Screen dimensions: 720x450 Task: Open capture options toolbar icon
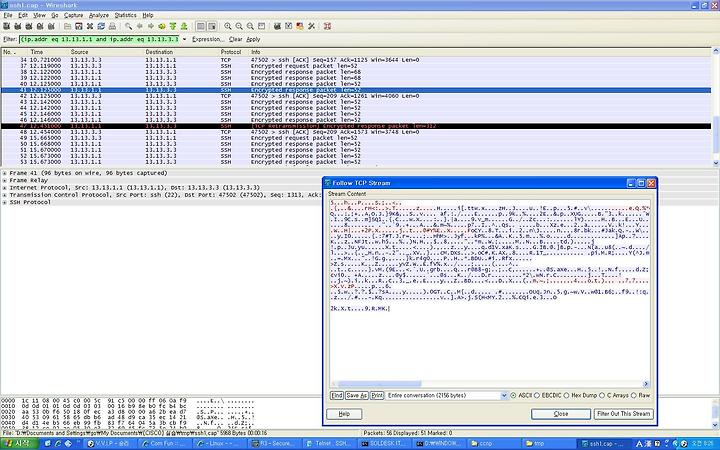tap(18, 26)
